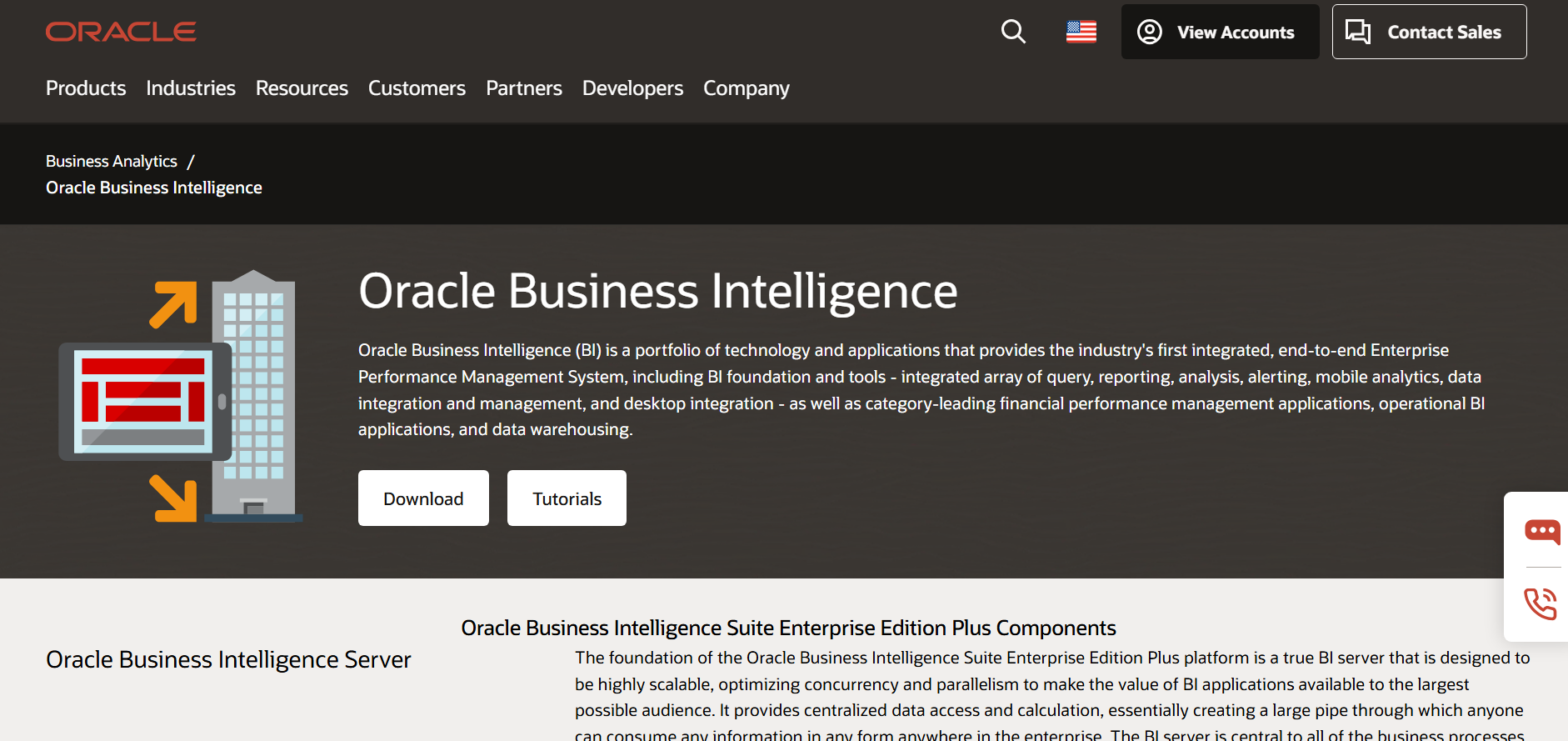The width and height of the screenshot is (1568, 741).
Task: Open the search magnifier icon
Action: (x=1013, y=32)
